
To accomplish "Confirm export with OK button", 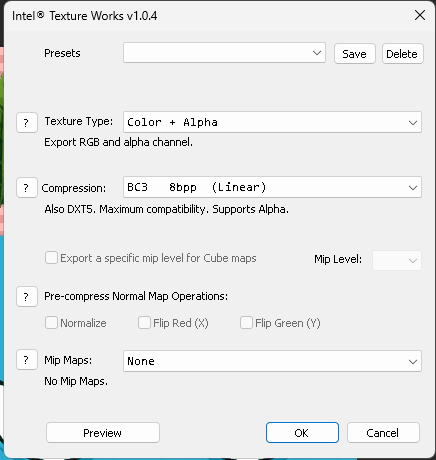I will tap(302, 433).
